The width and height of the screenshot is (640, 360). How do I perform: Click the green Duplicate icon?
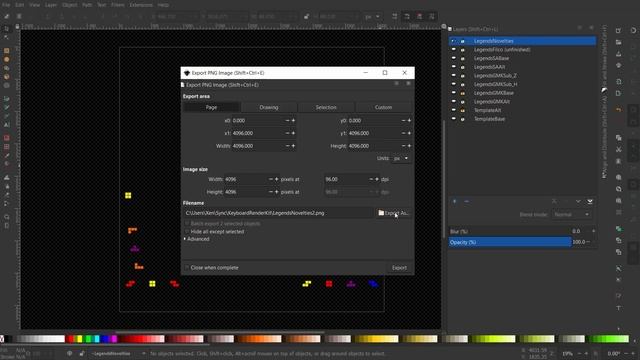[619, 229]
